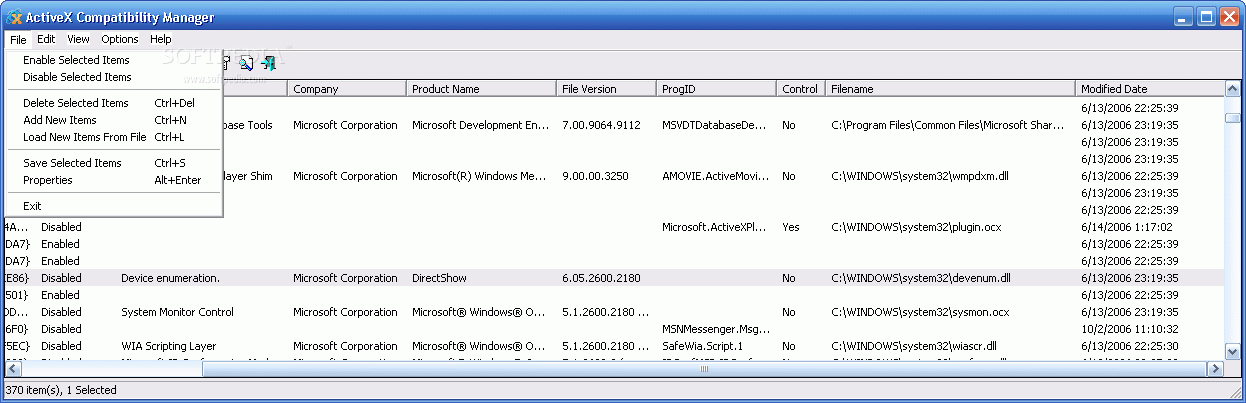Sort by the Control column header
Image resolution: width=1246 pixels, height=403 pixels.
[x=802, y=89]
